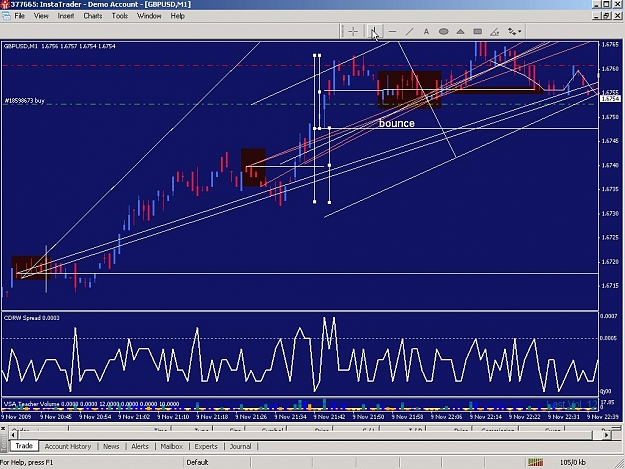
Task: Select the Rectangle shape tool
Action: pyautogui.click(x=478, y=31)
